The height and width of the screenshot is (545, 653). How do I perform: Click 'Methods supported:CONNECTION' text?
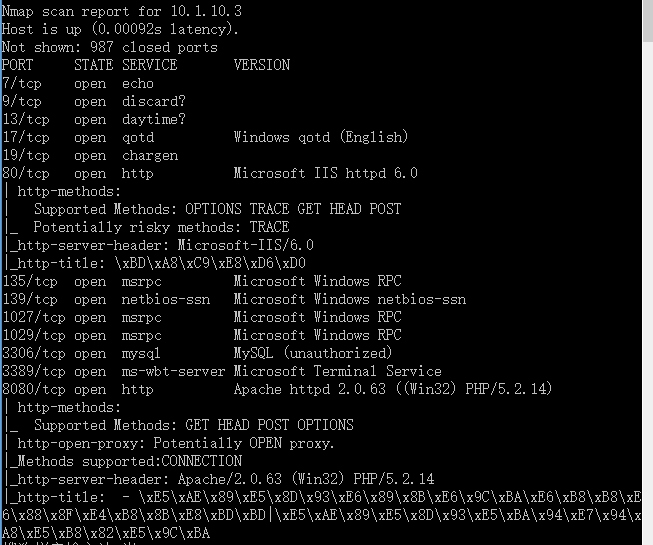(x=130, y=461)
